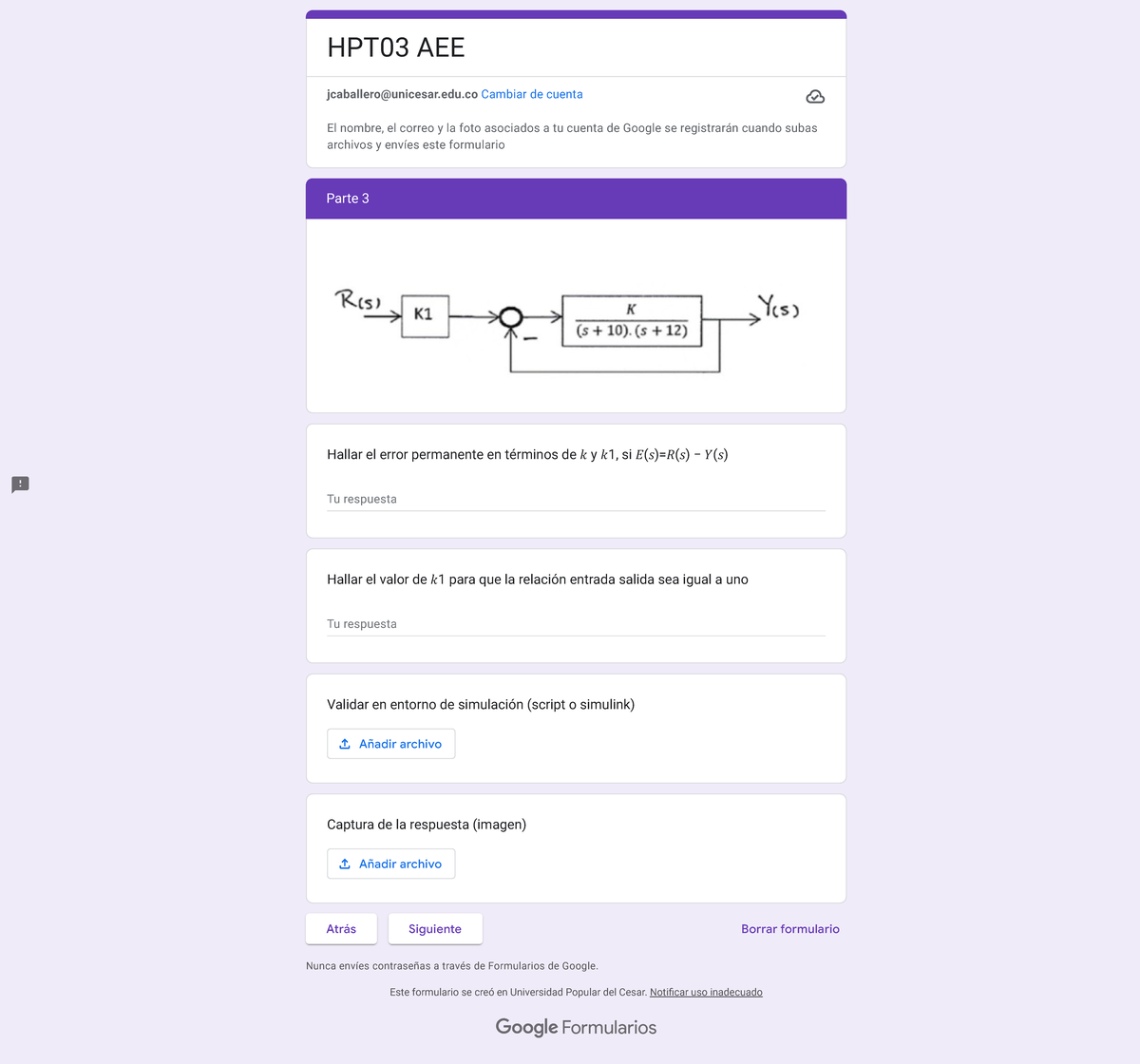This screenshot has width=1140, height=1064.
Task: Open the report problem feedback icon
Action: pos(20,484)
